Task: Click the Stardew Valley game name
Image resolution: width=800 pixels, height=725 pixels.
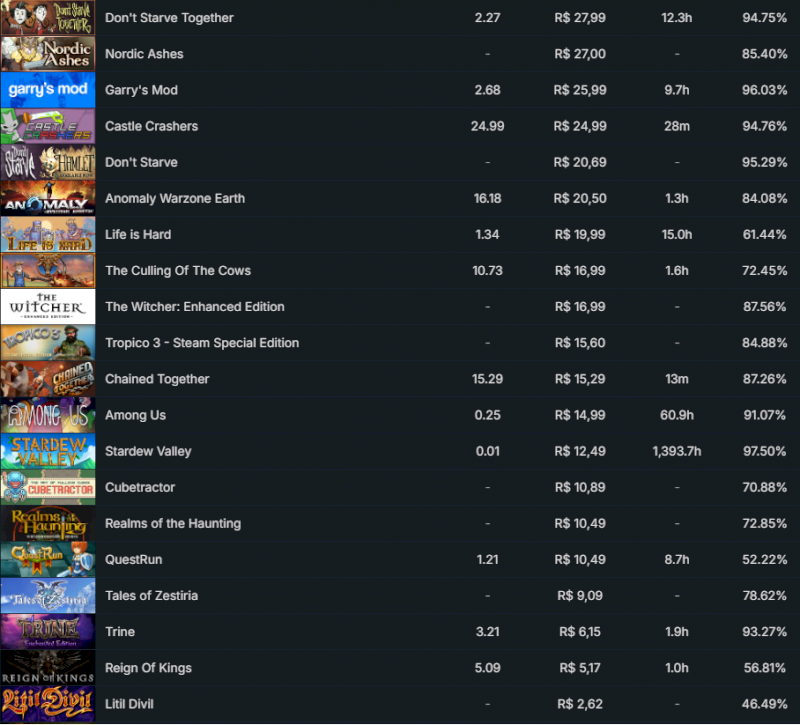Action: click(x=148, y=452)
